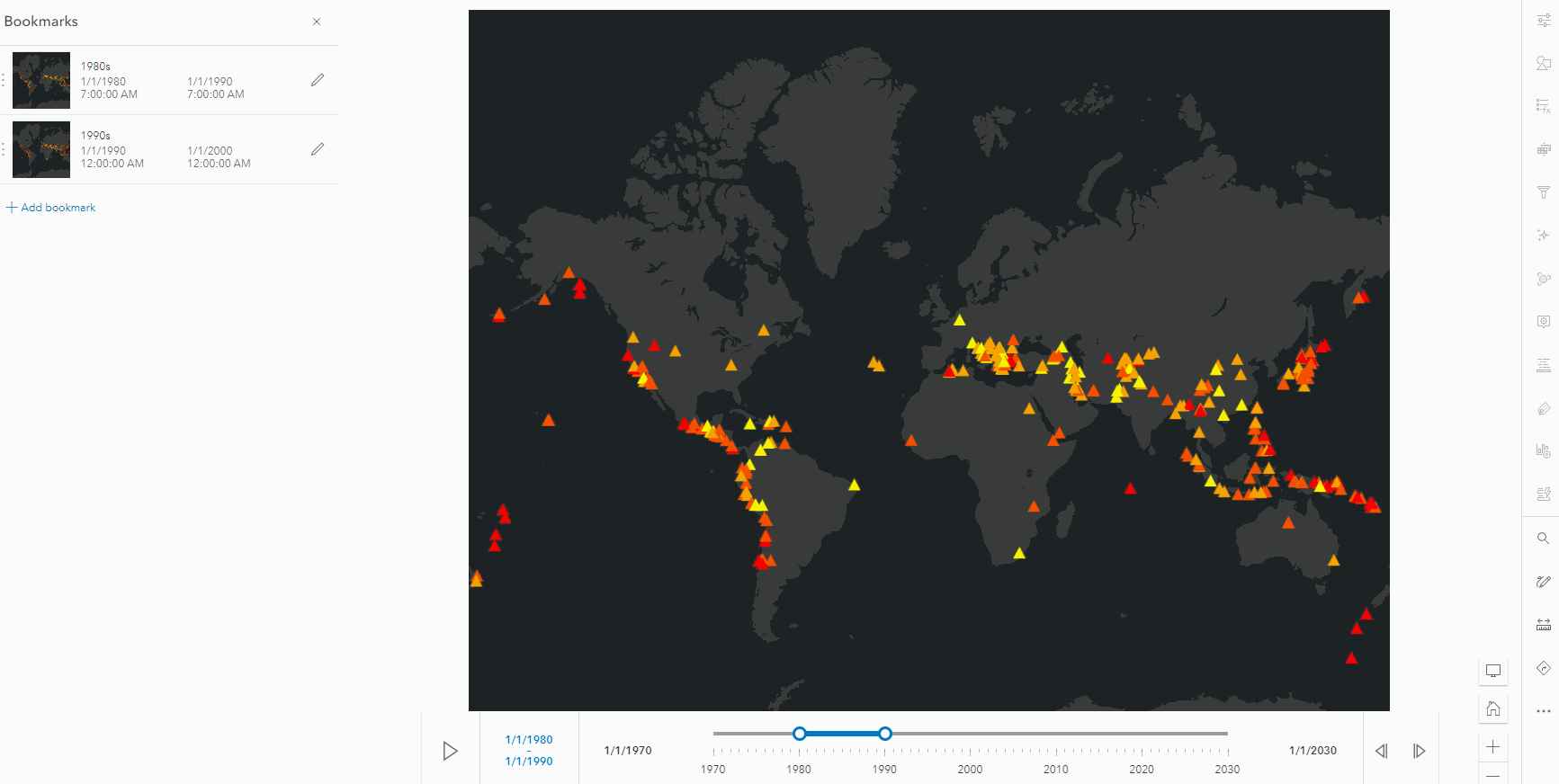Viewport: 1559px width, 784px height.
Task: Step time slider to previous interval
Action: tap(1382, 751)
